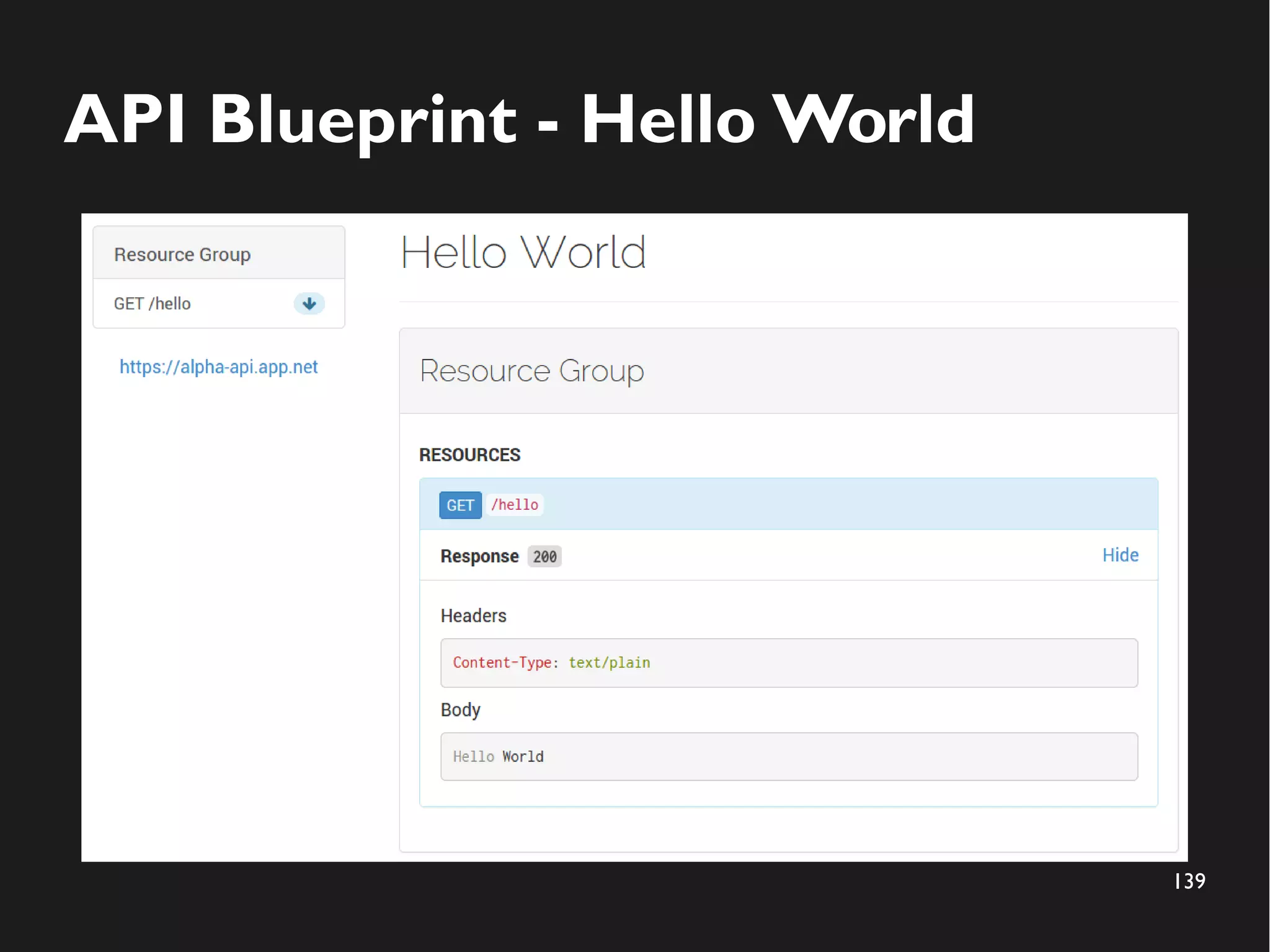This screenshot has height=952, width=1270.
Task: Click the blue GET method badge
Action: coord(460,505)
